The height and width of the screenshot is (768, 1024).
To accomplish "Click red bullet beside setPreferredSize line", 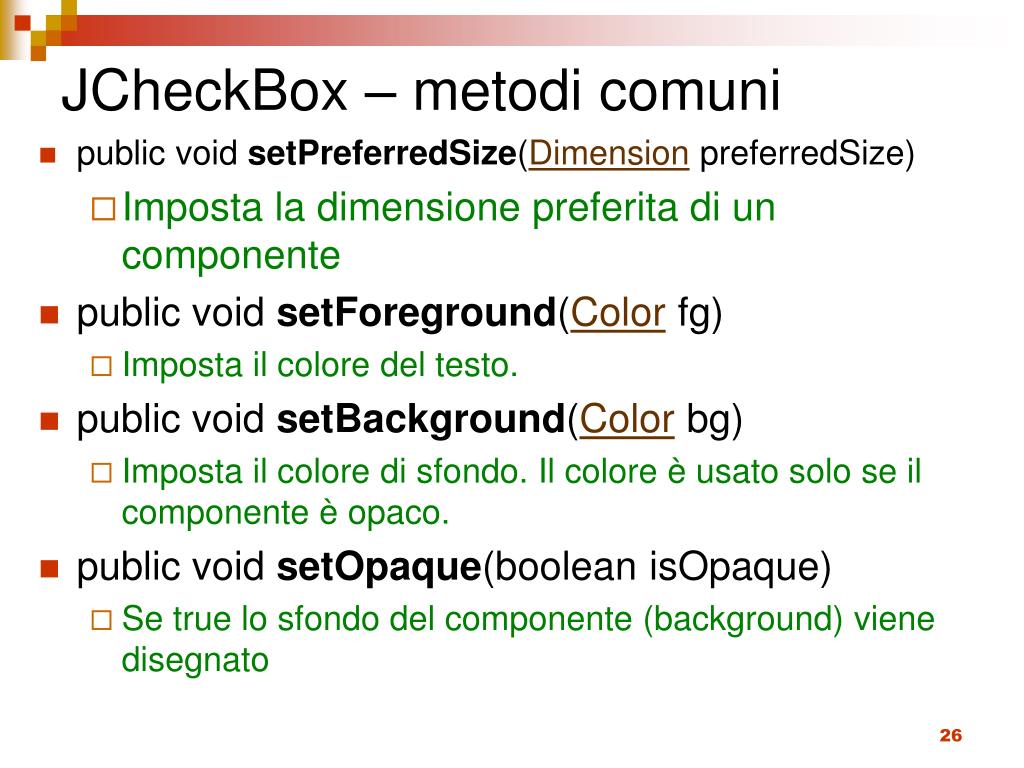I will [x=46, y=156].
